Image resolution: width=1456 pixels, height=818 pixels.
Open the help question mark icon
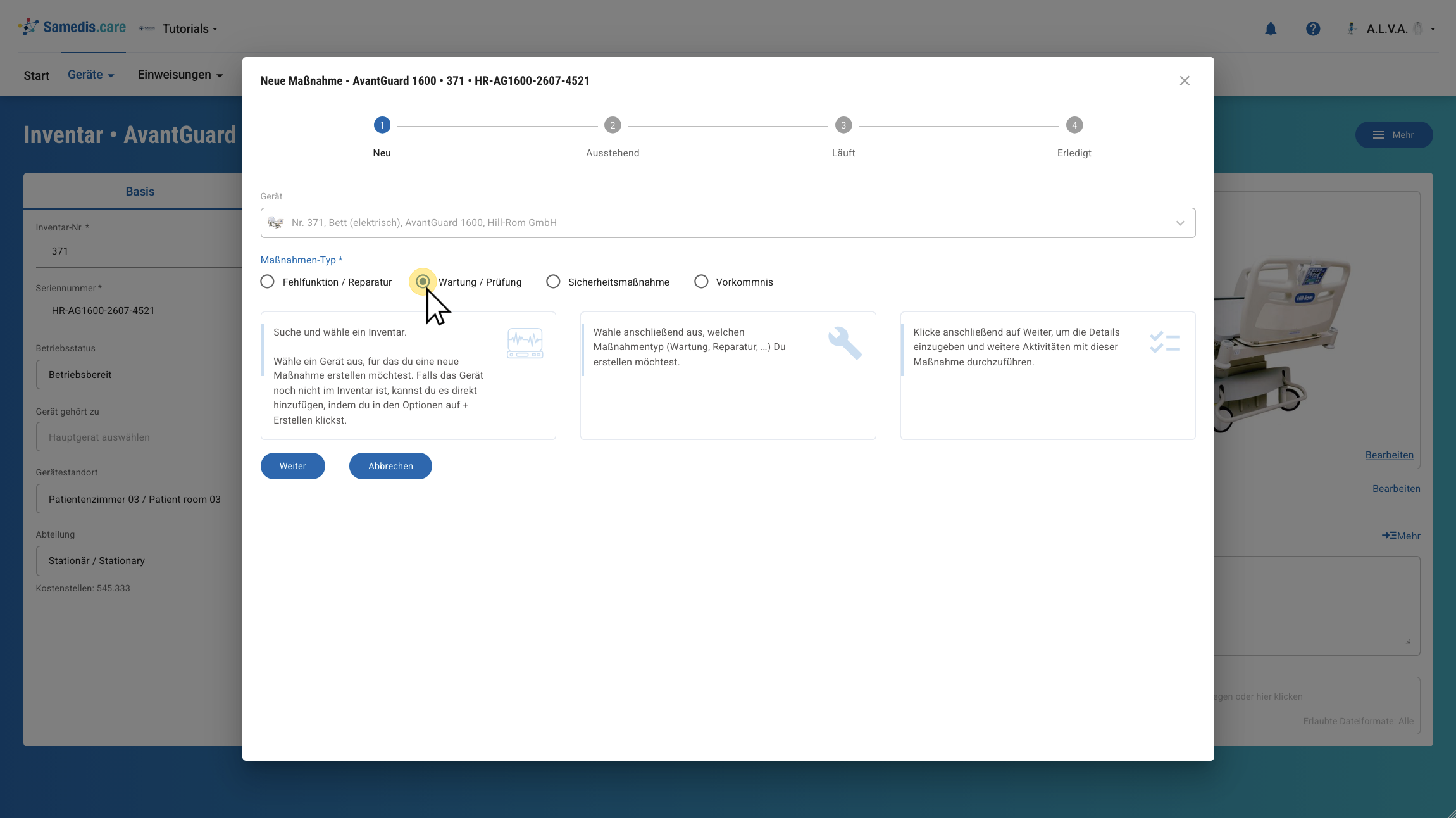(x=1313, y=28)
